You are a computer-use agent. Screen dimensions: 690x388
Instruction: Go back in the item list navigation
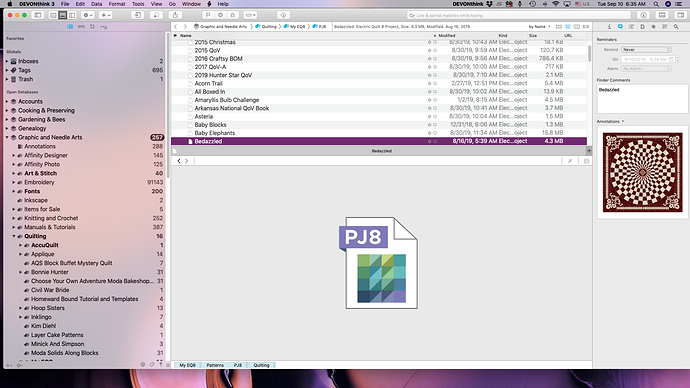tap(176, 26)
